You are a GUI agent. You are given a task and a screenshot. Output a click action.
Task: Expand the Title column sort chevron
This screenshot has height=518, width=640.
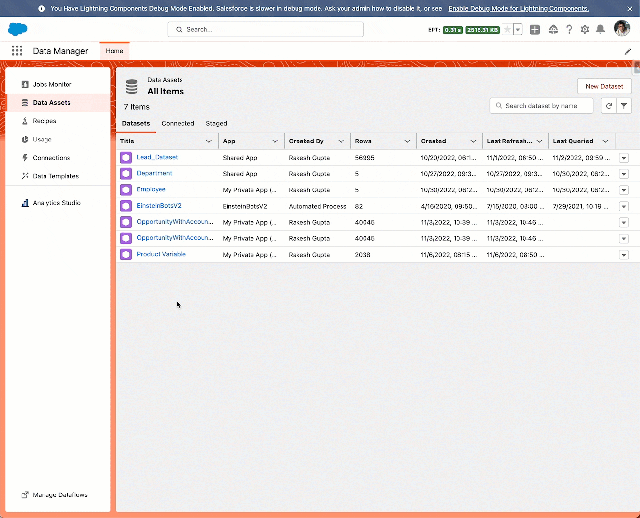208,141
